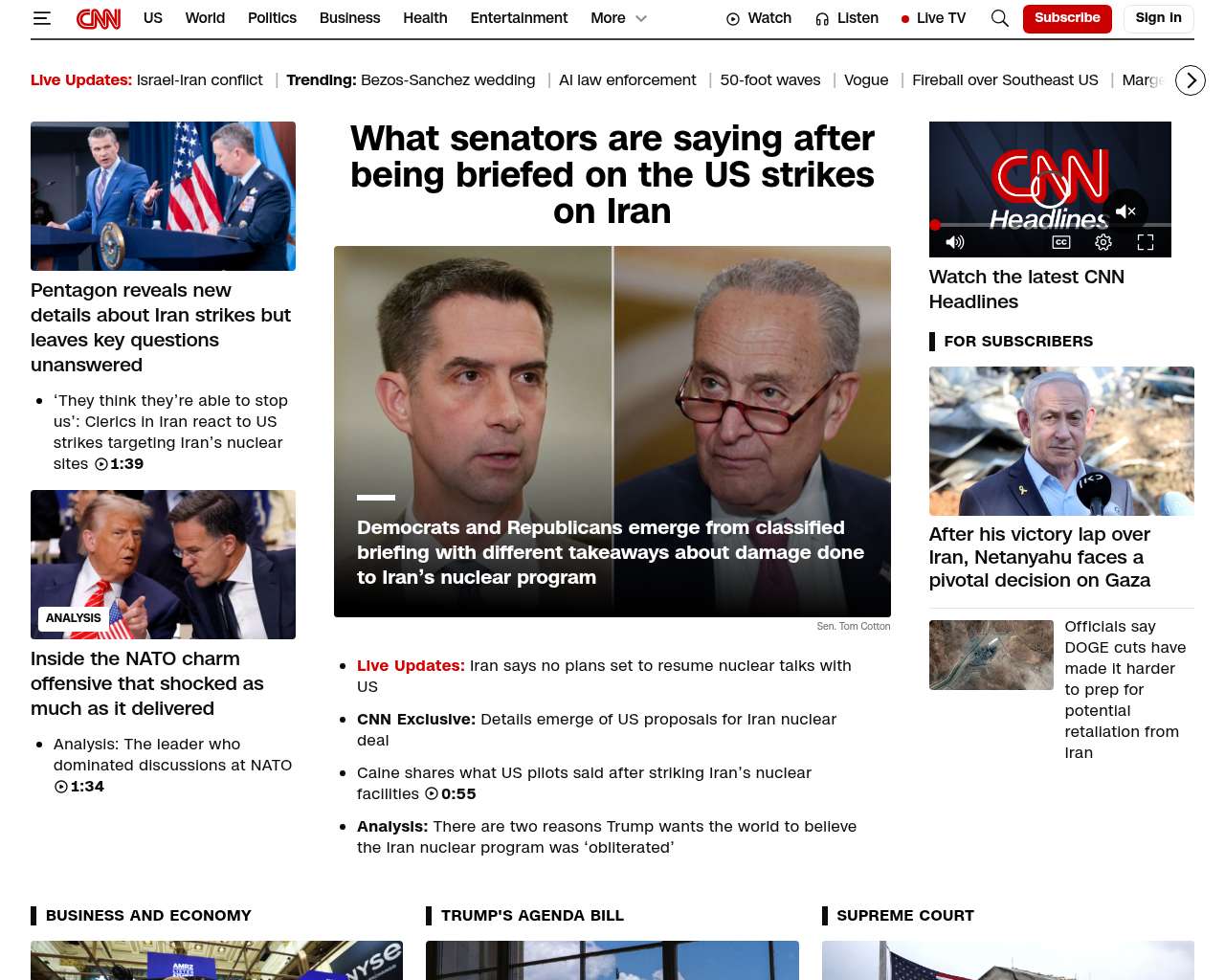Open Trump NATO analysis thumbnail
The height and width of the screenshot is (980, 1225).
pos(163,565)
